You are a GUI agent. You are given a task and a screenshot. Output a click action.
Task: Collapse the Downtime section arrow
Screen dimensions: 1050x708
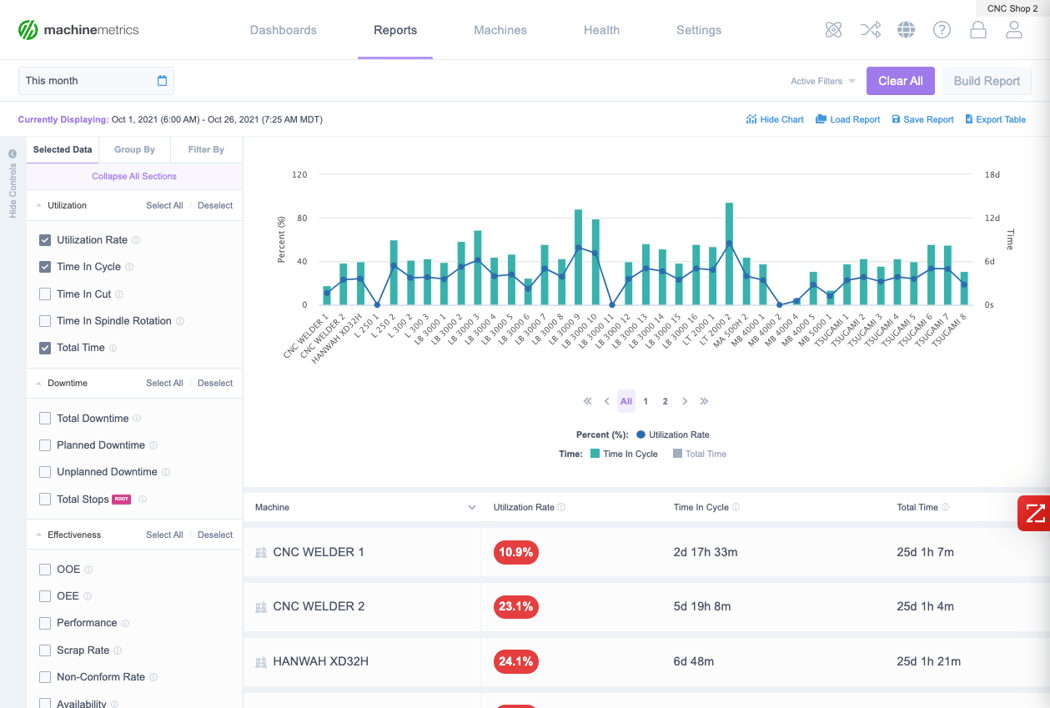point(39,383)
